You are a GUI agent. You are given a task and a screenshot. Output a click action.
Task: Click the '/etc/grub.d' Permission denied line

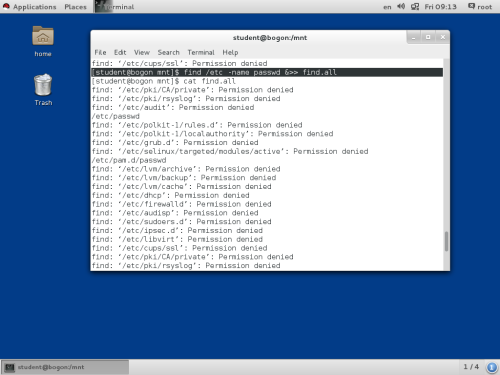coord(175,143)
